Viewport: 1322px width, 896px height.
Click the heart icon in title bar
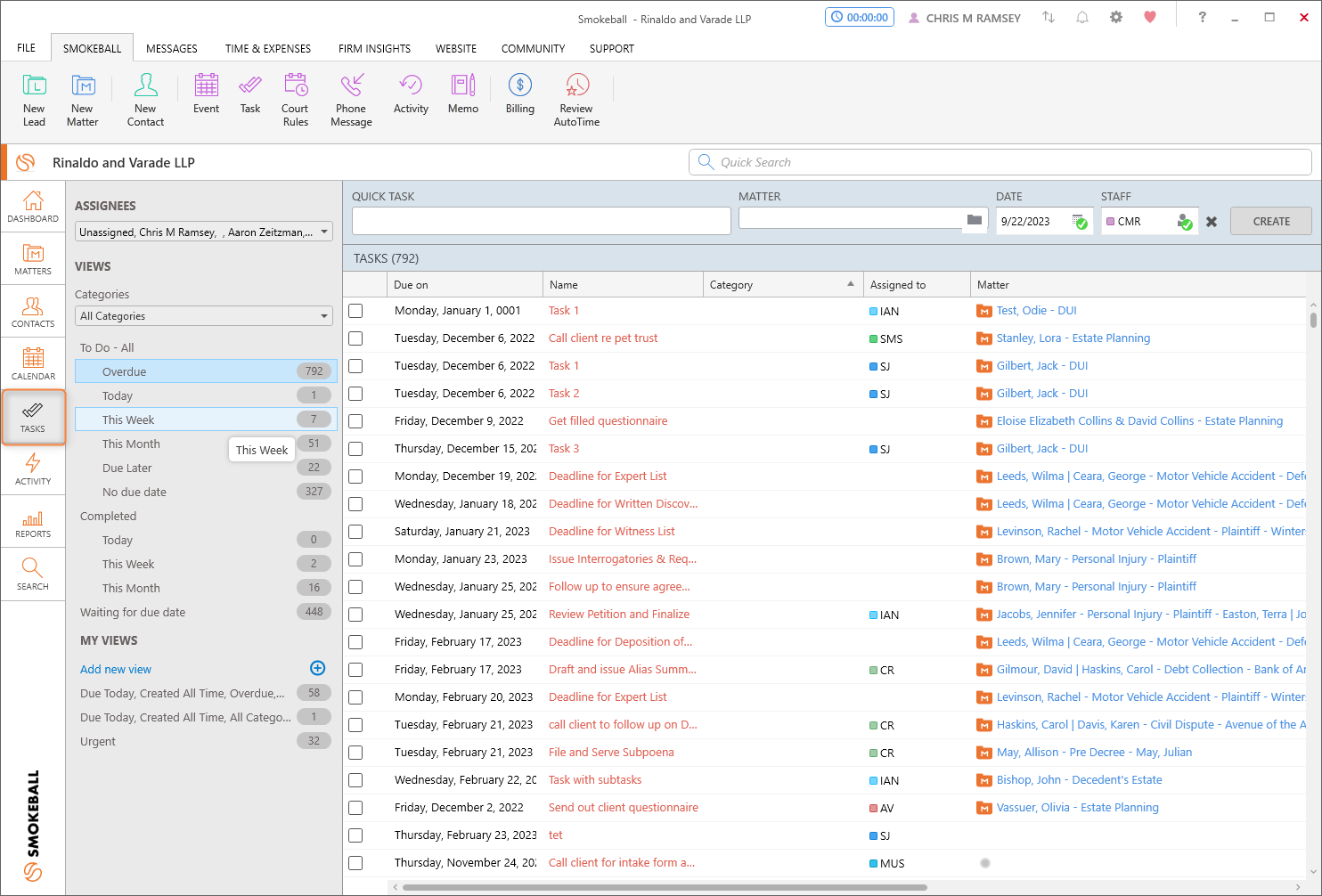pos(1150,17)
